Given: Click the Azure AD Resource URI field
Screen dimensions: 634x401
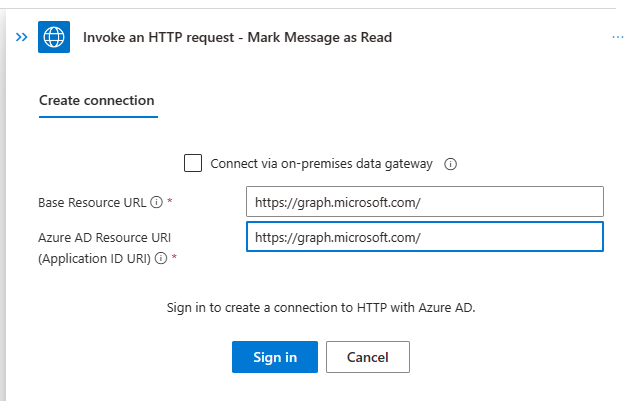Looking at the screenshot, I should [x=425, y=236].
